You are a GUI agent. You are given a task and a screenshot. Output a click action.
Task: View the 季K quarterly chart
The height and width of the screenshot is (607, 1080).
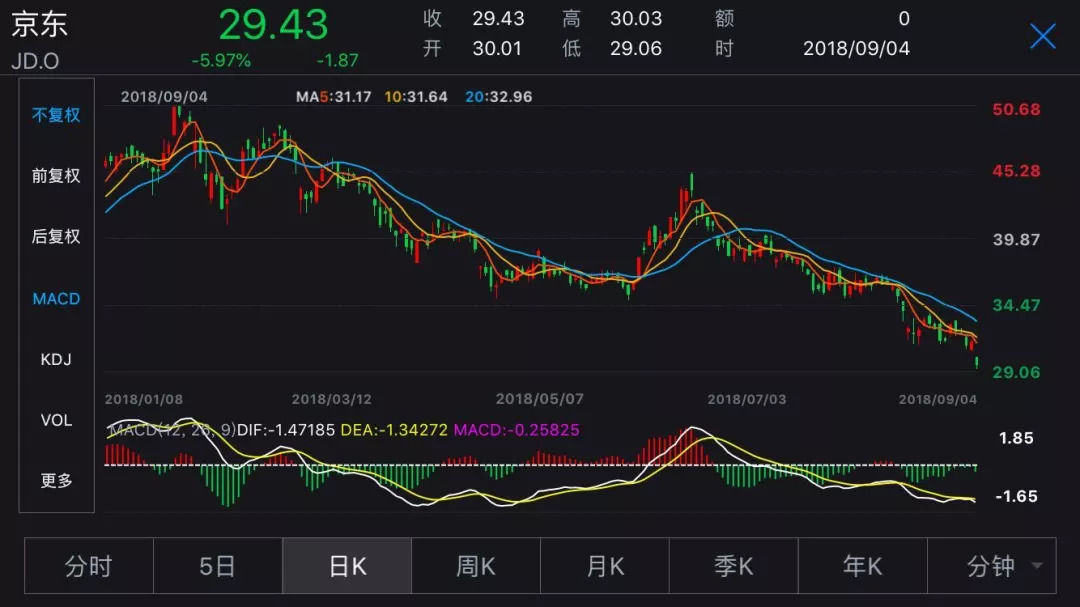[x=733, y=565]
